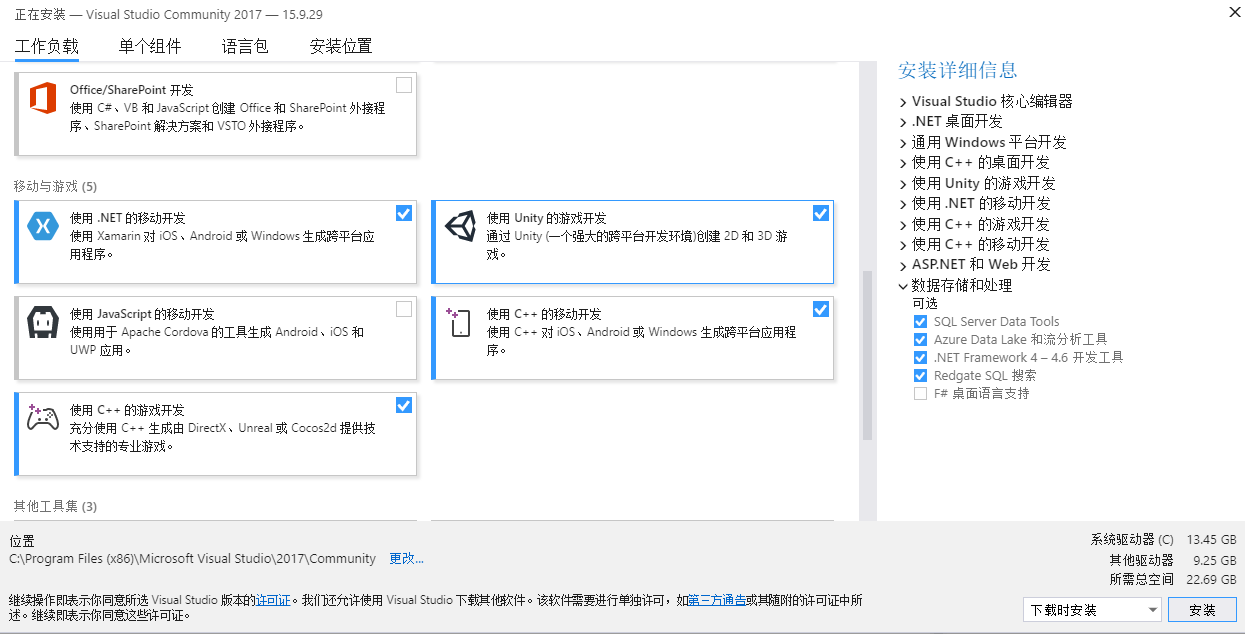Collapse the 数据存储和处理 details section
Screen dimensions: 1245x634
pos(903,286)
